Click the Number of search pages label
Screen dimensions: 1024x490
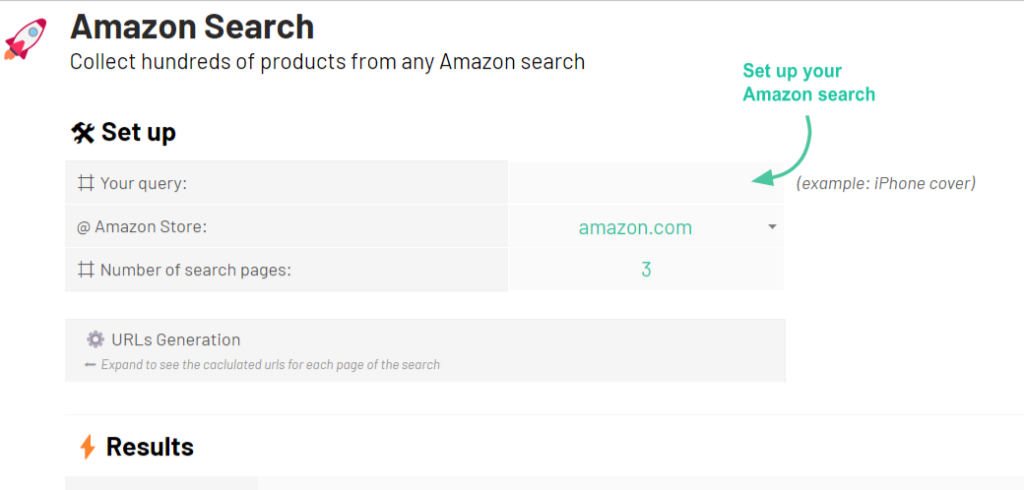click(195, 270)
